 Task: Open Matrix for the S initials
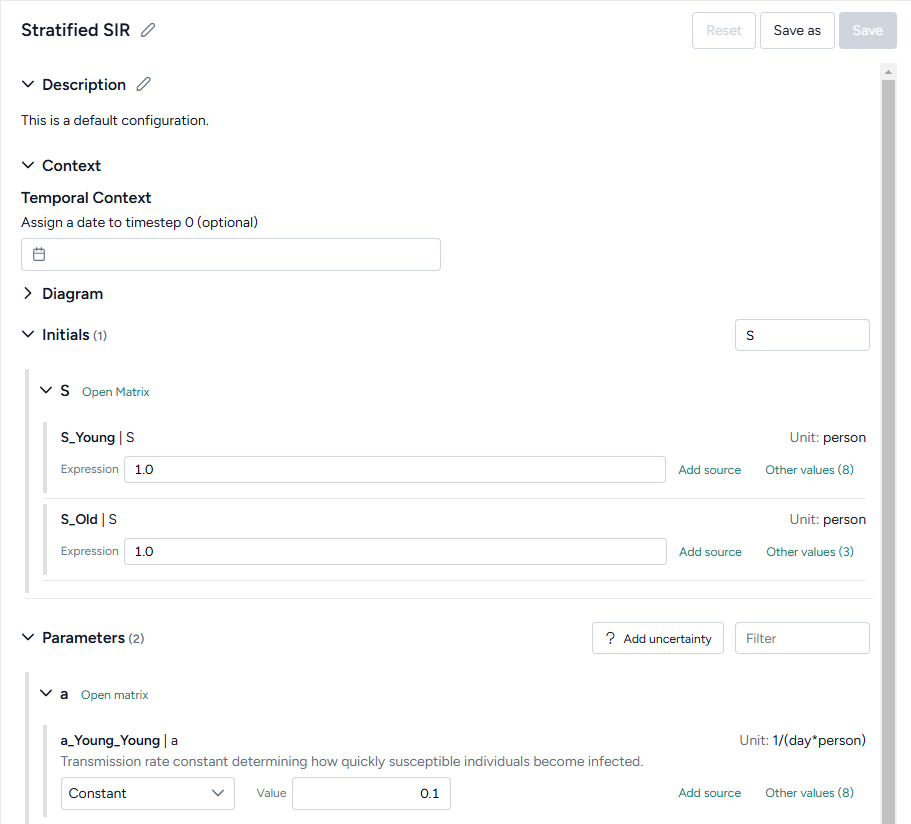[115, 392]
